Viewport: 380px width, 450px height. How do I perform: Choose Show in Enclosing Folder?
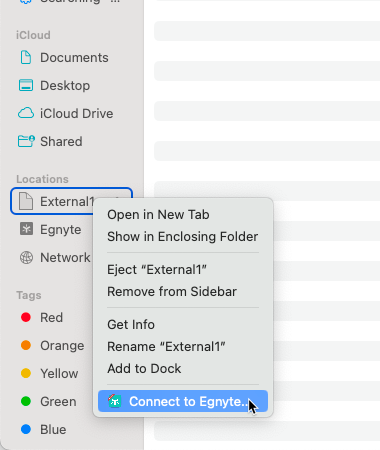point(182,237)
